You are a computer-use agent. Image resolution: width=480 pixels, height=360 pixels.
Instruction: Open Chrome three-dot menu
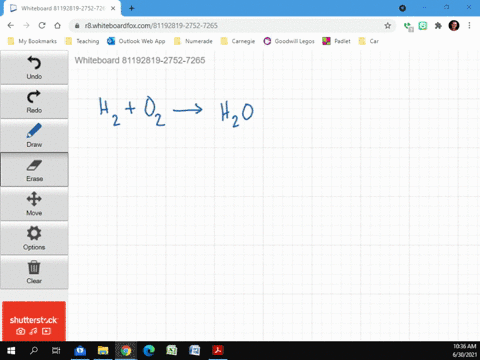click(469, 26)
